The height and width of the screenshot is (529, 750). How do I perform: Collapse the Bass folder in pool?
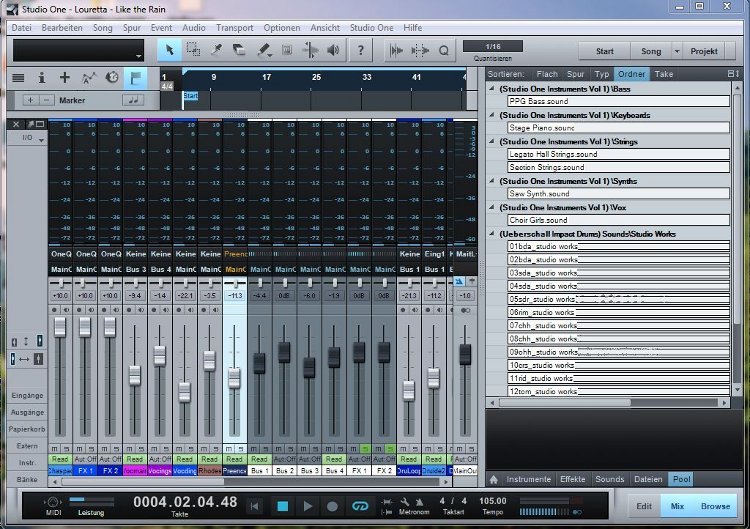(492, 88)
